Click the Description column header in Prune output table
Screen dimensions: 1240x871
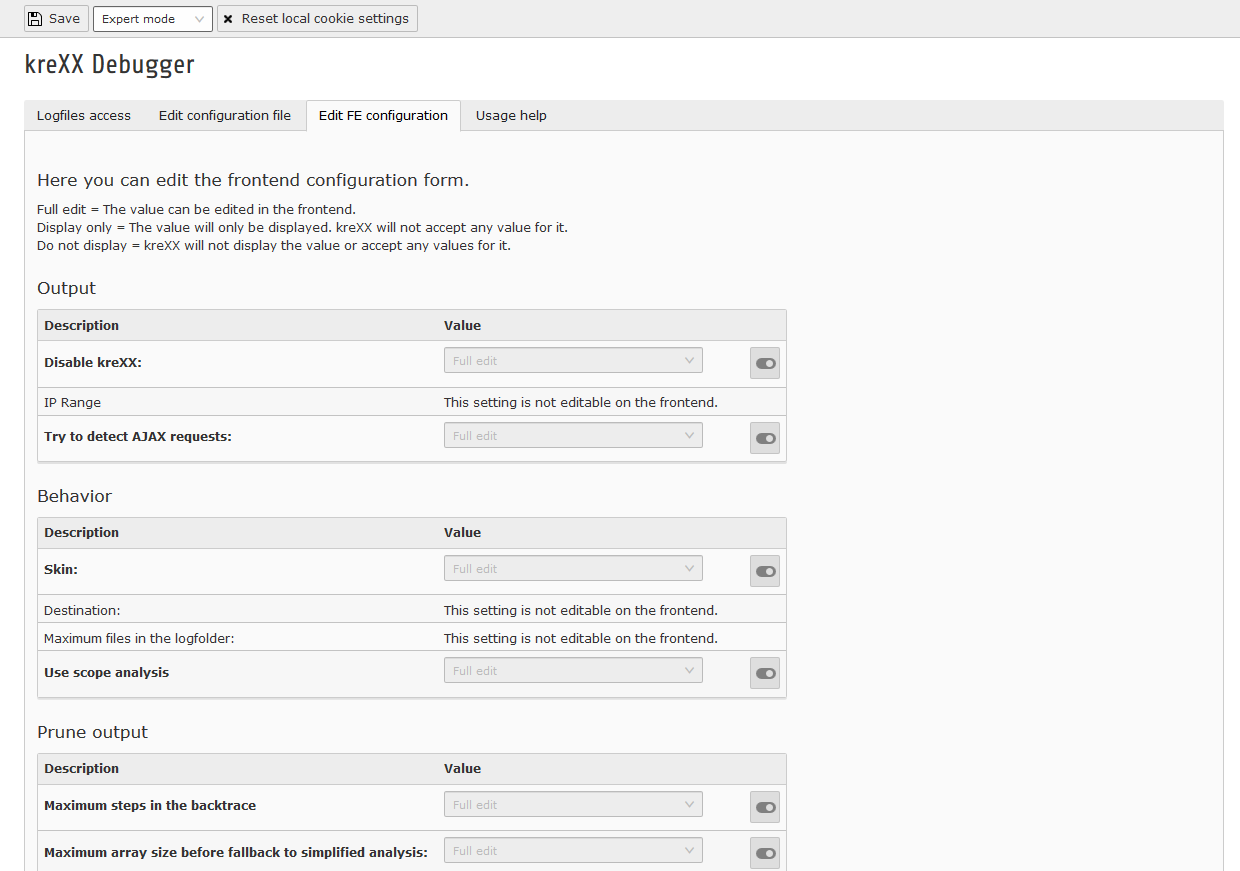pyautogui.click(x=82, y=768)
